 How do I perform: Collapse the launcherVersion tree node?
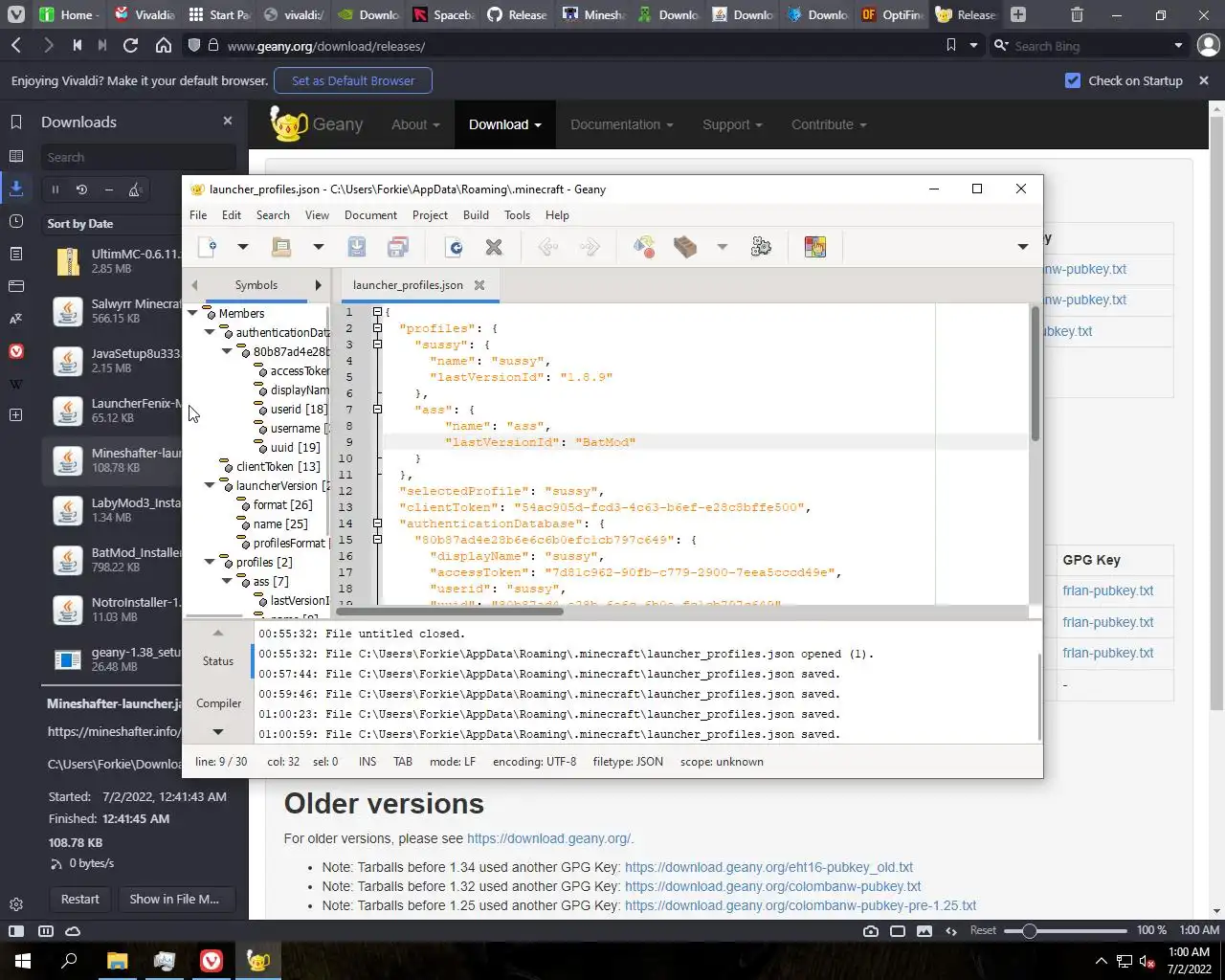coord(211,485)
